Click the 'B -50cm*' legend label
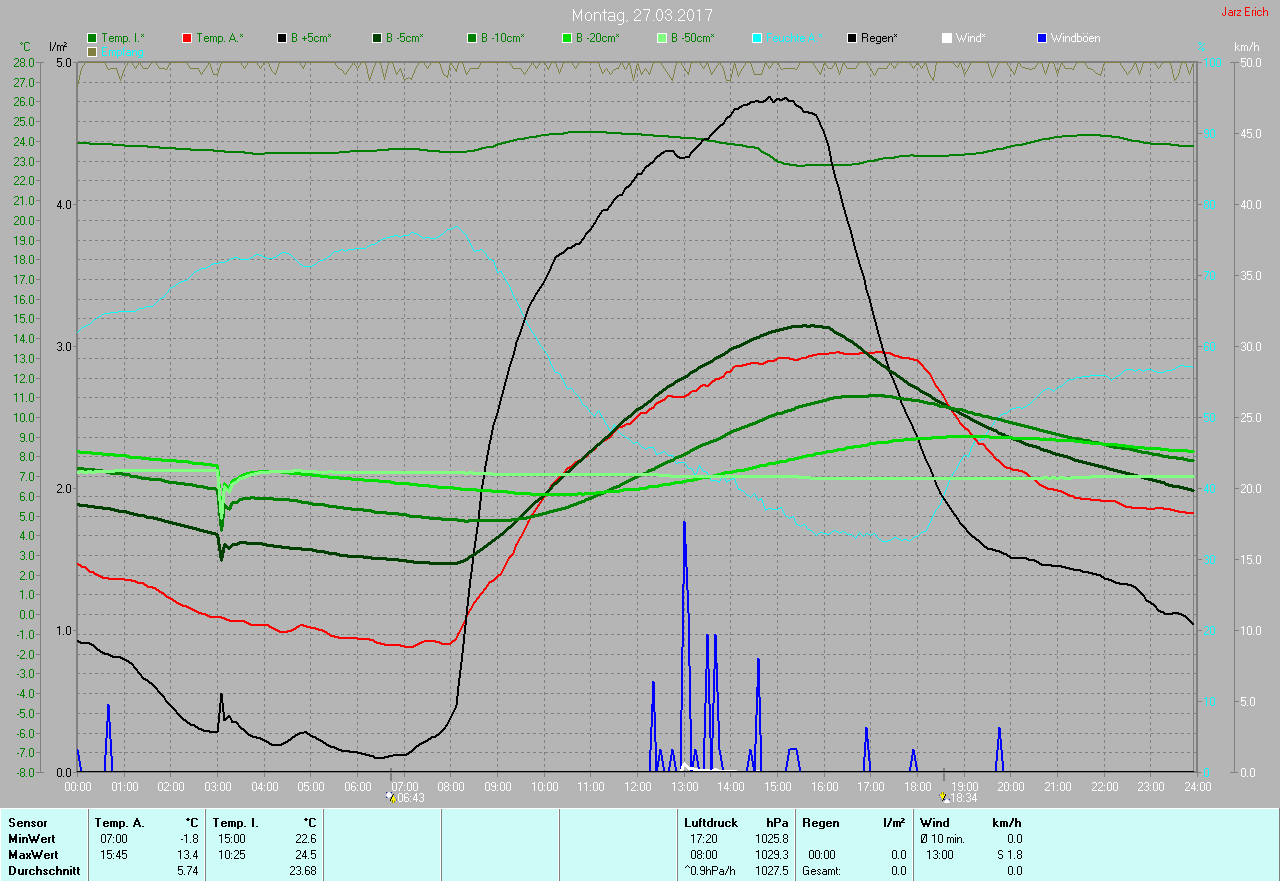 [692, 38]
